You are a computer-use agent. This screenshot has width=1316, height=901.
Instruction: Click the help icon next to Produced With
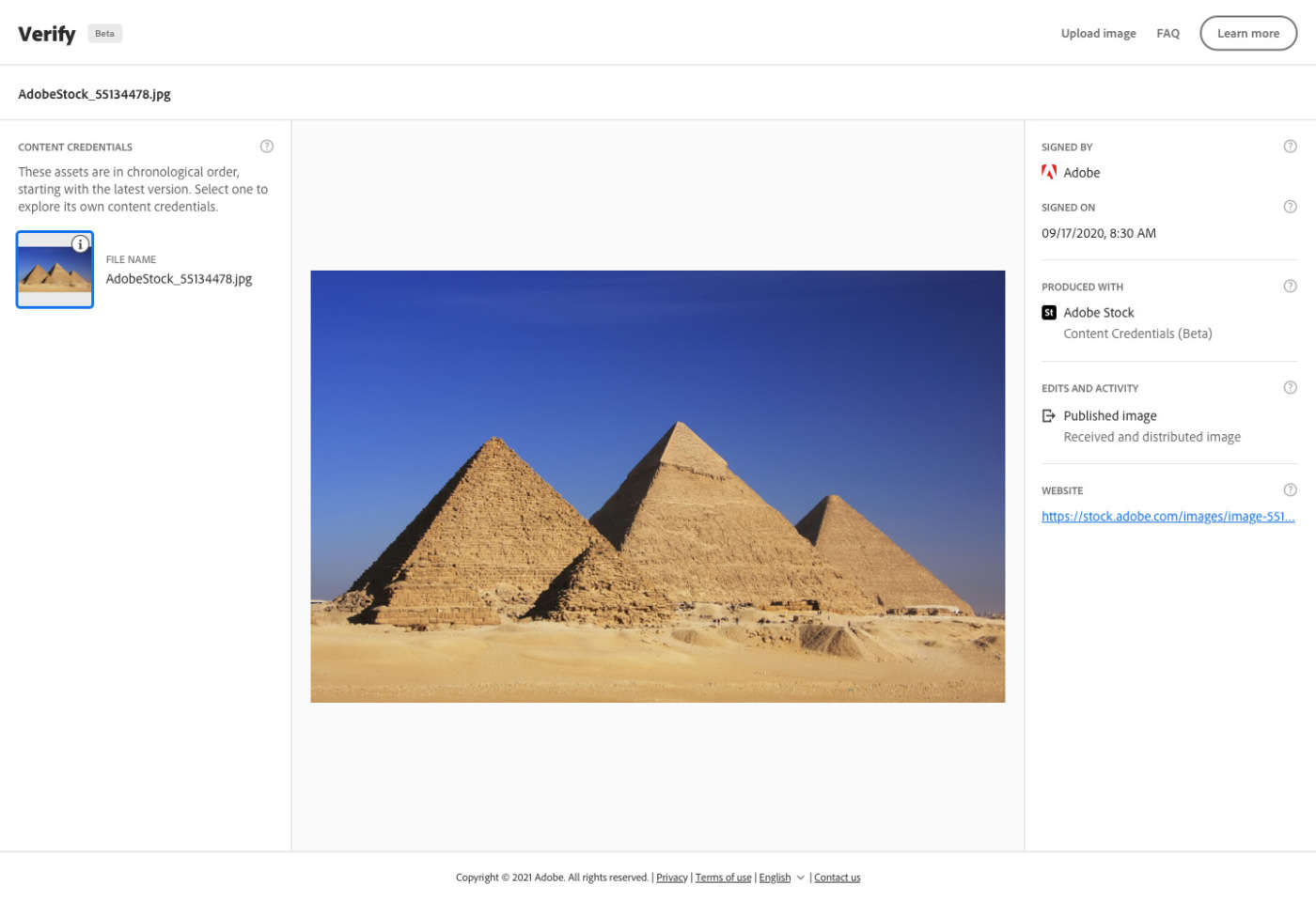[1290, 286]
